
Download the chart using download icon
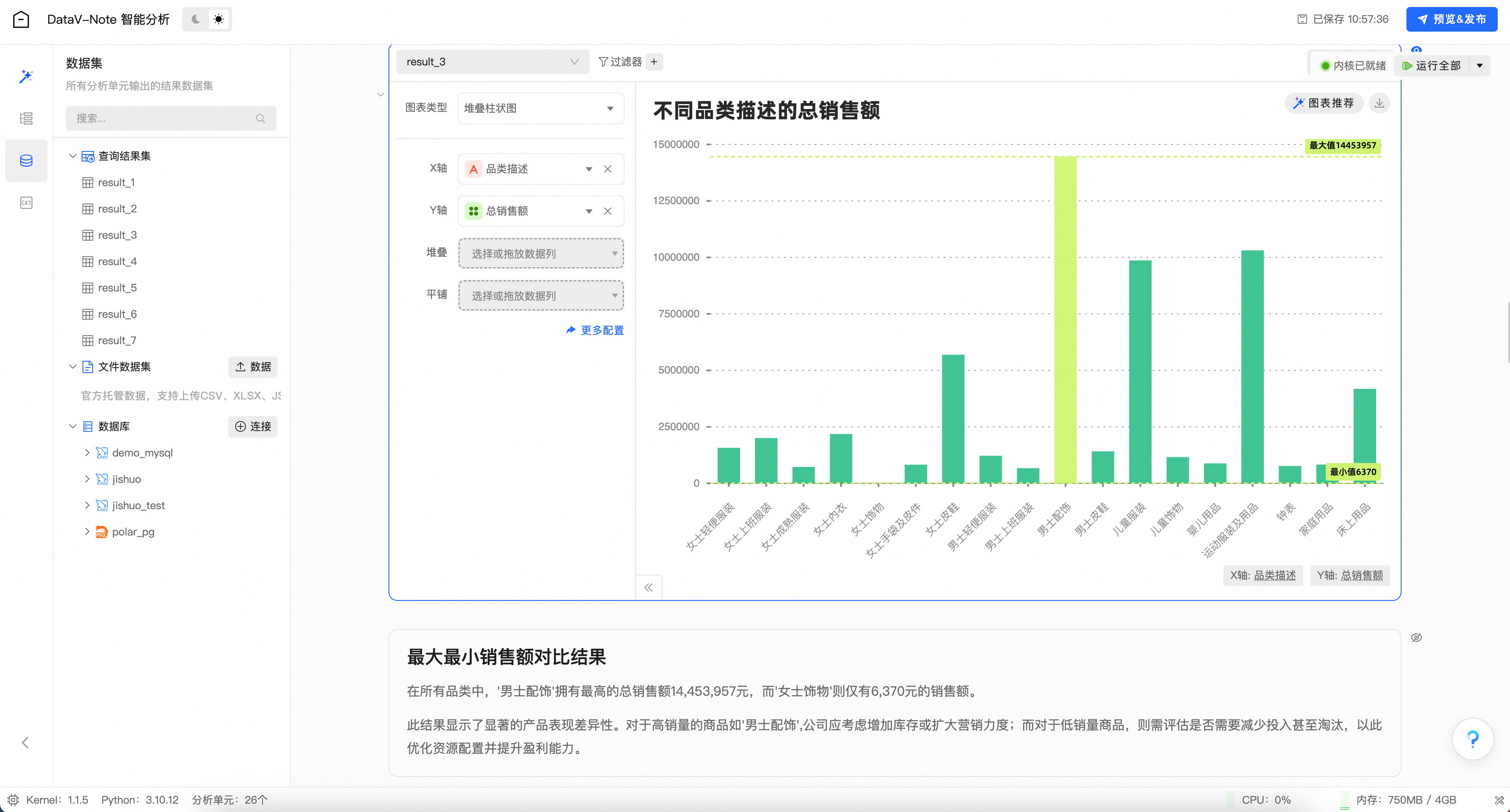(1379, 103)
